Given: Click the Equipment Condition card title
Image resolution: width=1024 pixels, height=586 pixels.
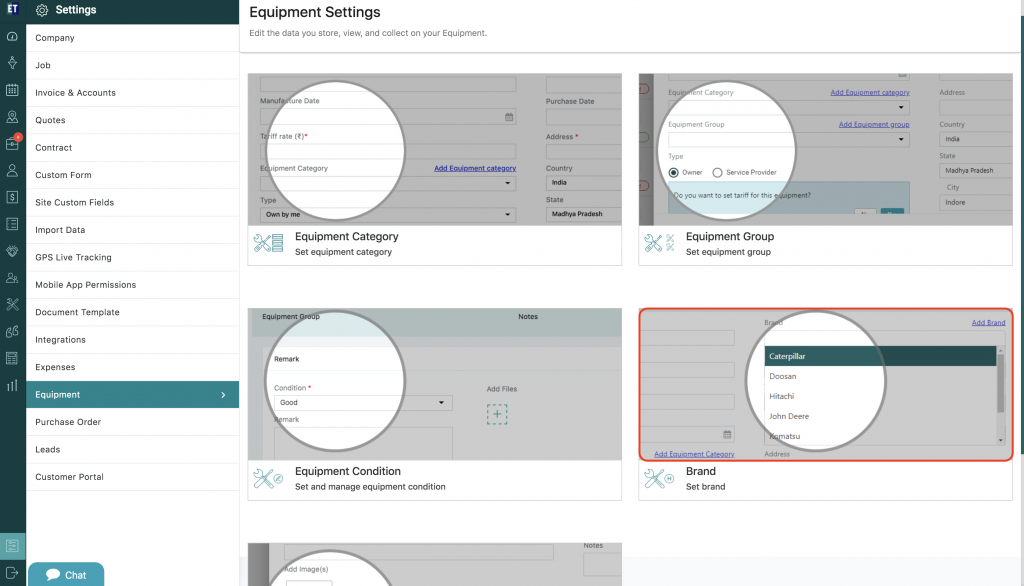Looking at the screenshot, I should (347, 471).
